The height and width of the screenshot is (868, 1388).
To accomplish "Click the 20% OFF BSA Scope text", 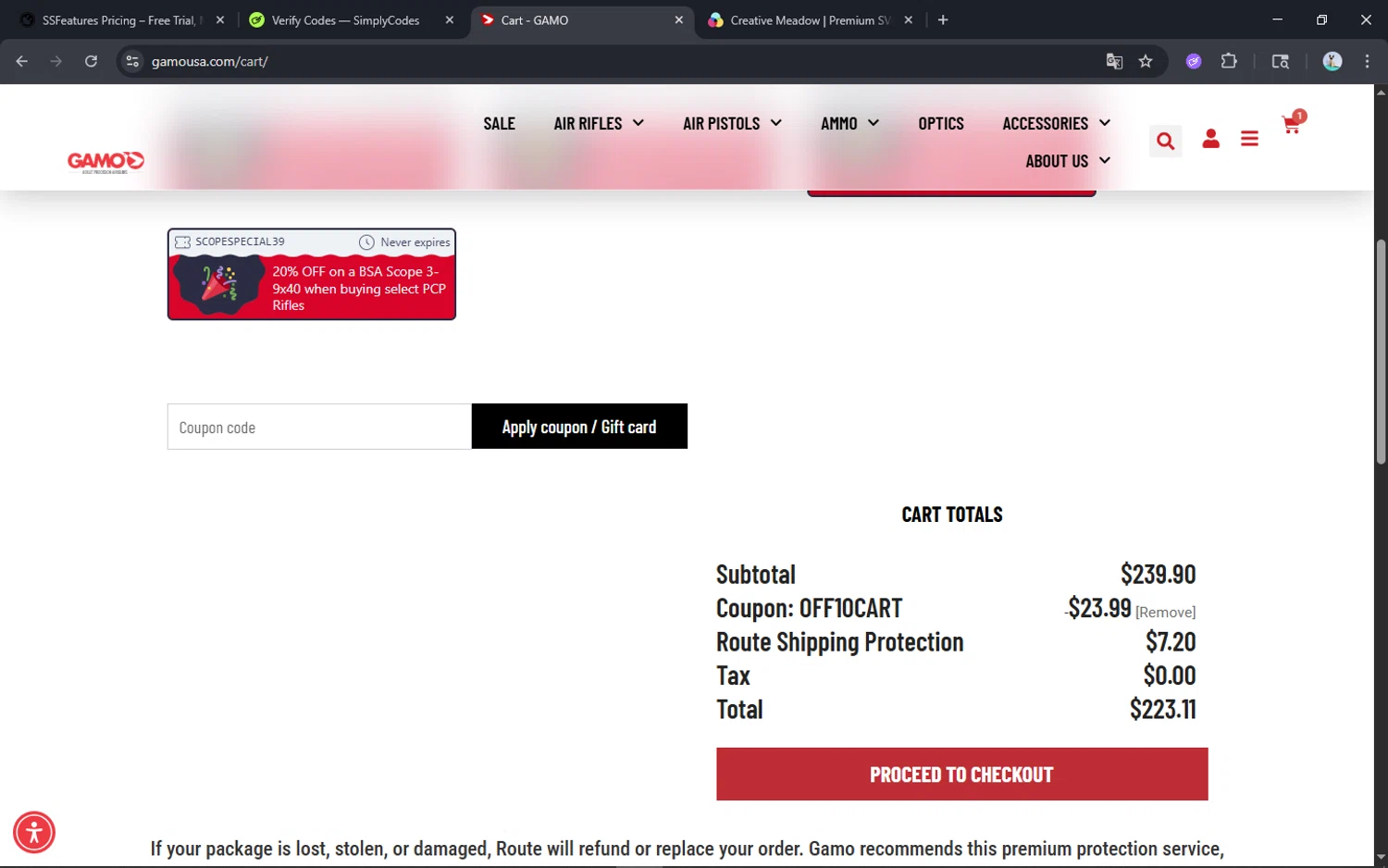I will (359, 288).
